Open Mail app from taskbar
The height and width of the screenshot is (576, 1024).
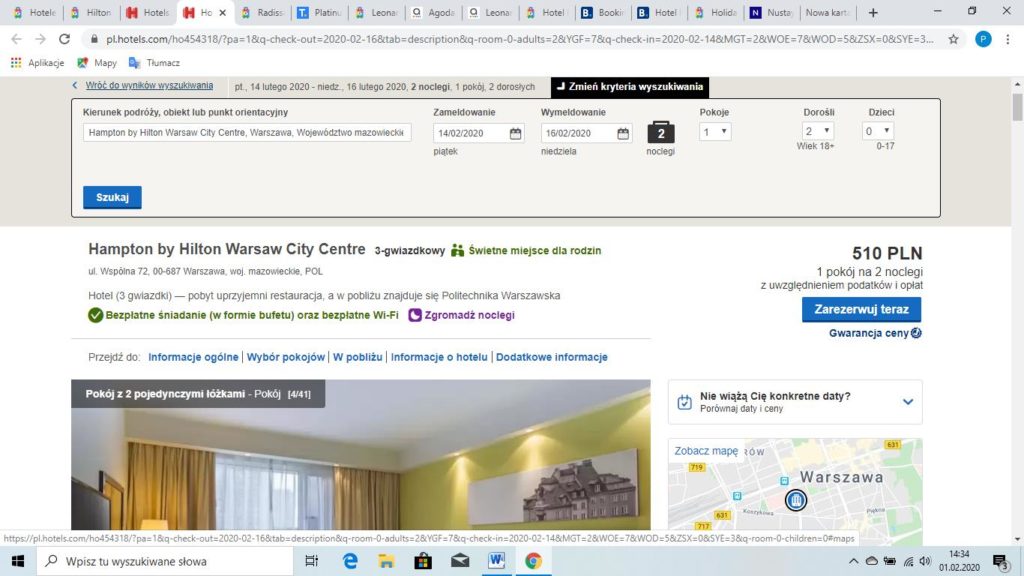click(x=460, y=561)
